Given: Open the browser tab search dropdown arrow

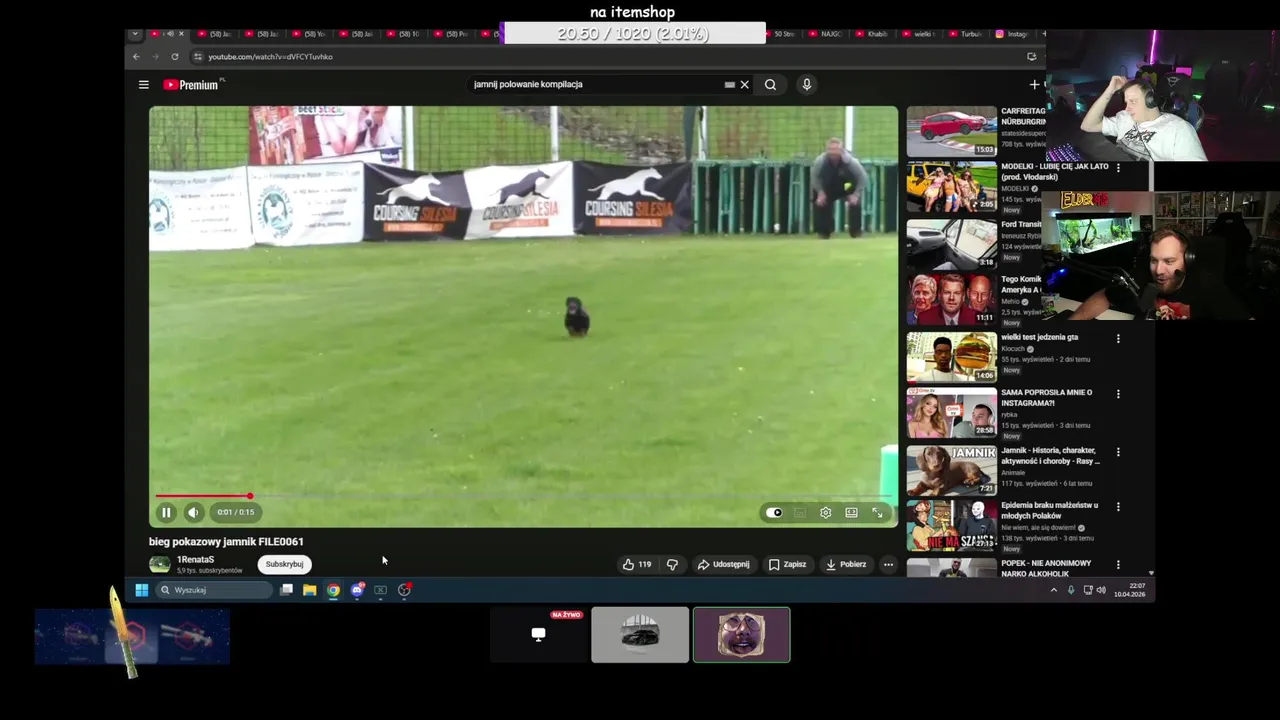Looking at the screenshot, I should [x=135, y=34].
